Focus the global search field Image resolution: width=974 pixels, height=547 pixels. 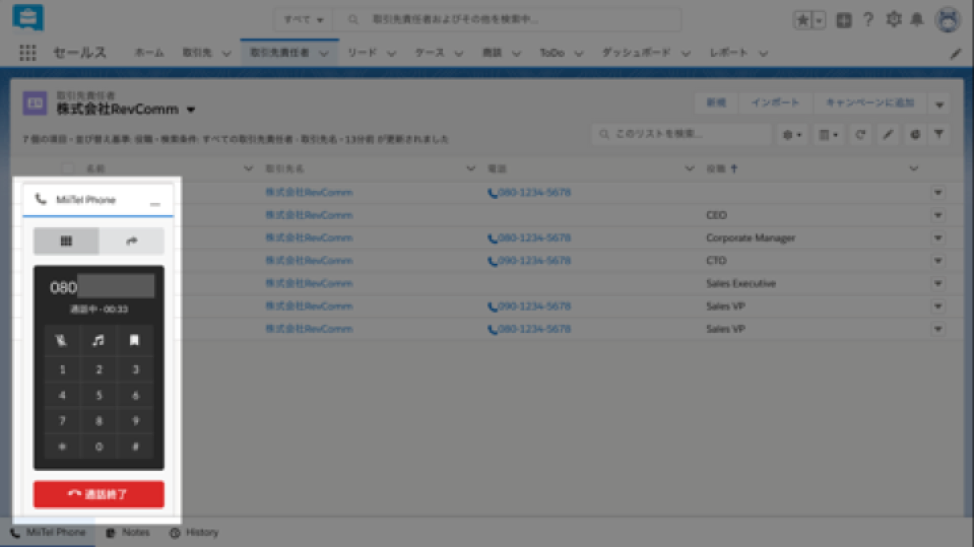(x=507, y=20)
